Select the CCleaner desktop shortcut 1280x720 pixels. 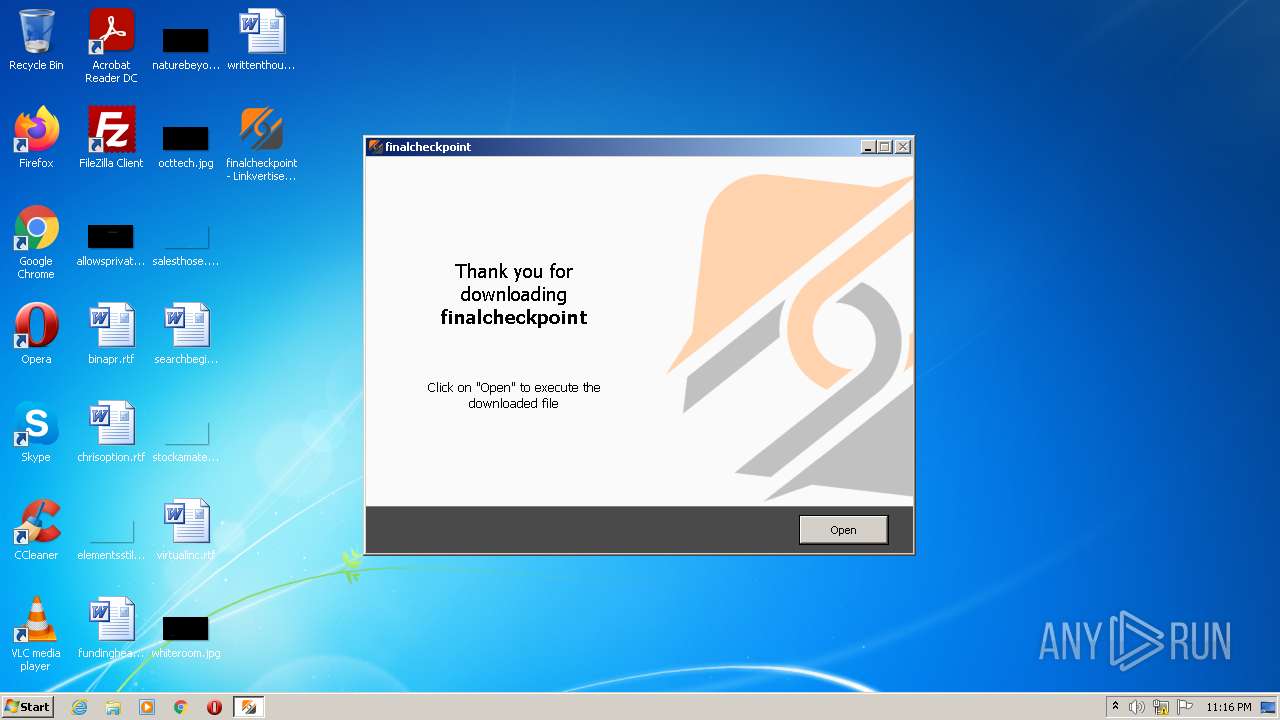pos(36,530)
